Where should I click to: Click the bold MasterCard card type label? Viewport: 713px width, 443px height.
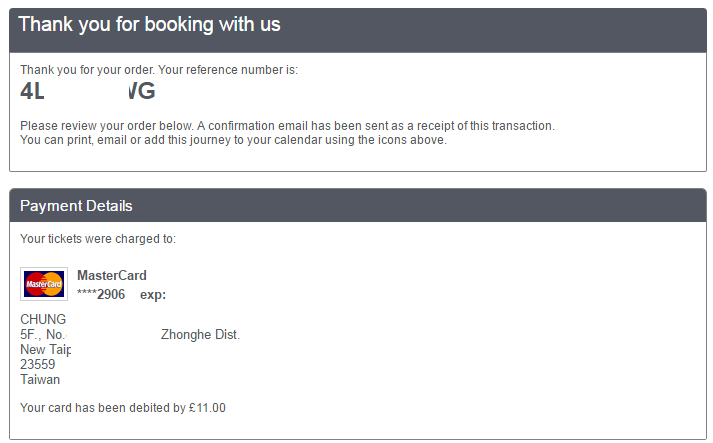point(112,275)
